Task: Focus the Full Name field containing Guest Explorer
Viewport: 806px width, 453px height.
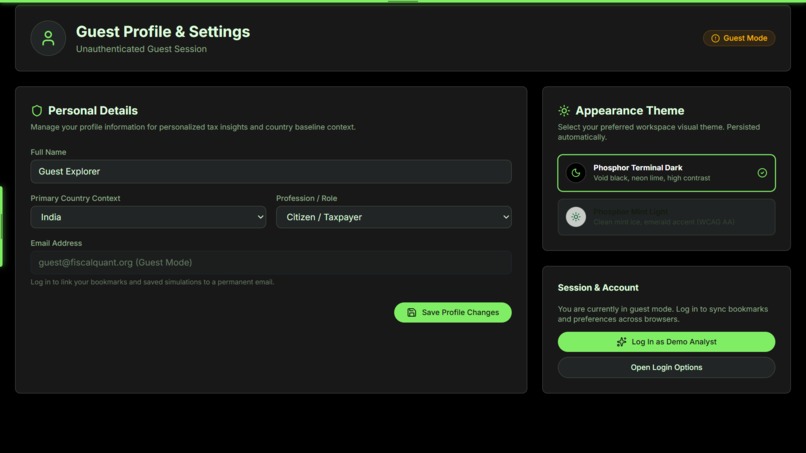Action: pos(271,171)
